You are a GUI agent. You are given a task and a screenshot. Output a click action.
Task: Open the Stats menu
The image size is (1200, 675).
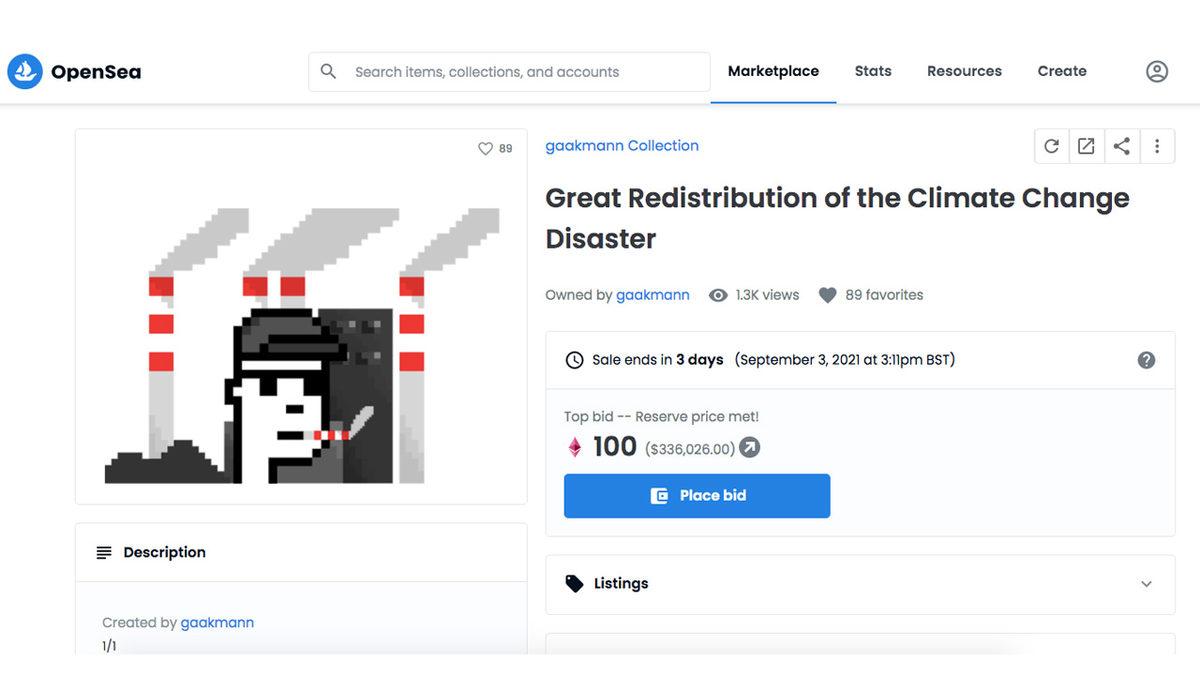tap(873, 71)
